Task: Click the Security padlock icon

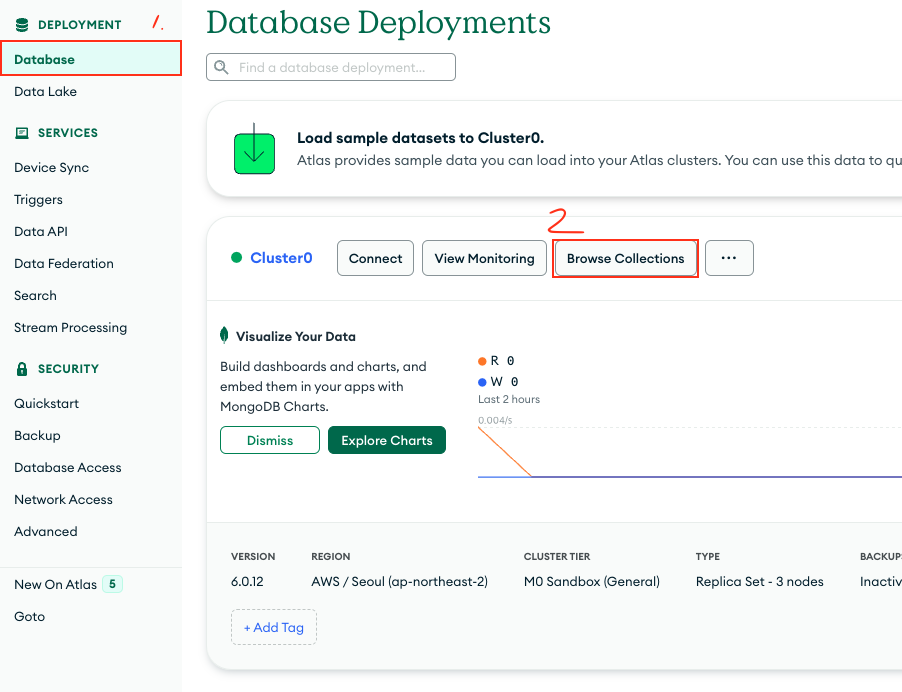Action: tap(22, 369)
